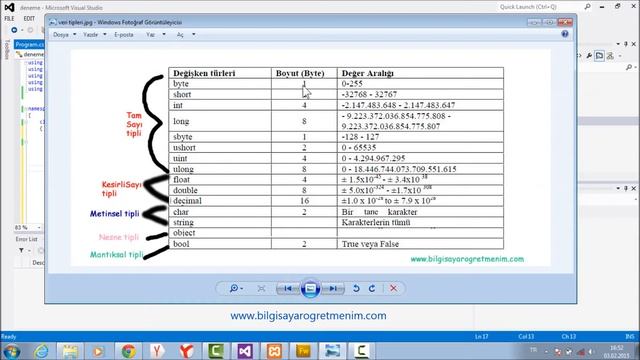Open XAMPP from the taskbar
Screen dimensions: 640x360
click(x=274, y=351)
